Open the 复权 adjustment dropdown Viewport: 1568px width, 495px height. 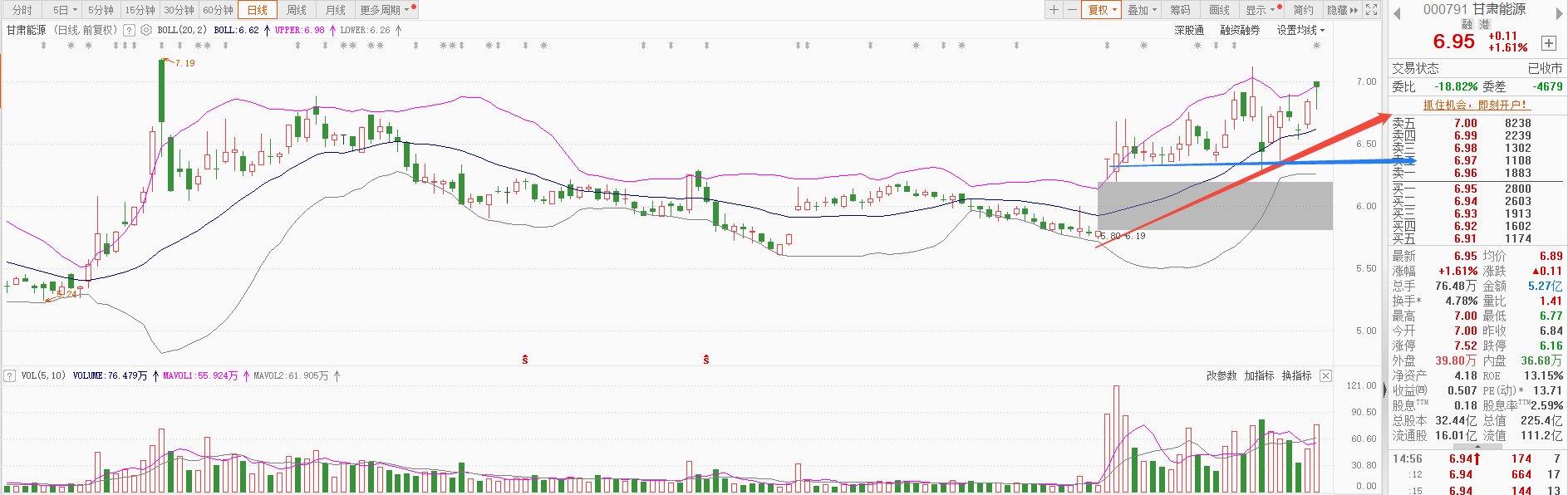pos(1103,10)
